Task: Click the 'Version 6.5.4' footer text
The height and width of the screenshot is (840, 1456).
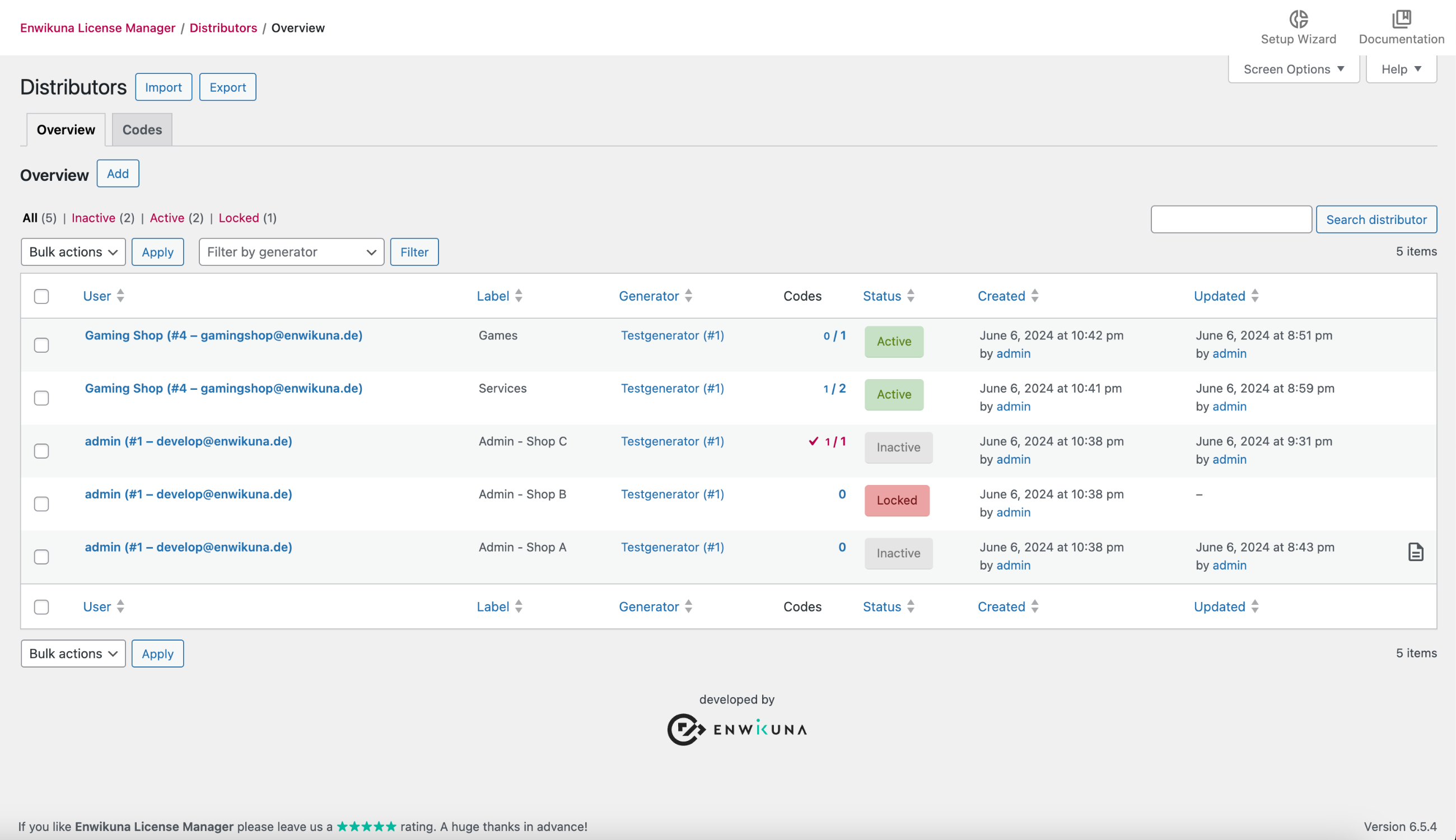Action: click(x=1400, y=826)
